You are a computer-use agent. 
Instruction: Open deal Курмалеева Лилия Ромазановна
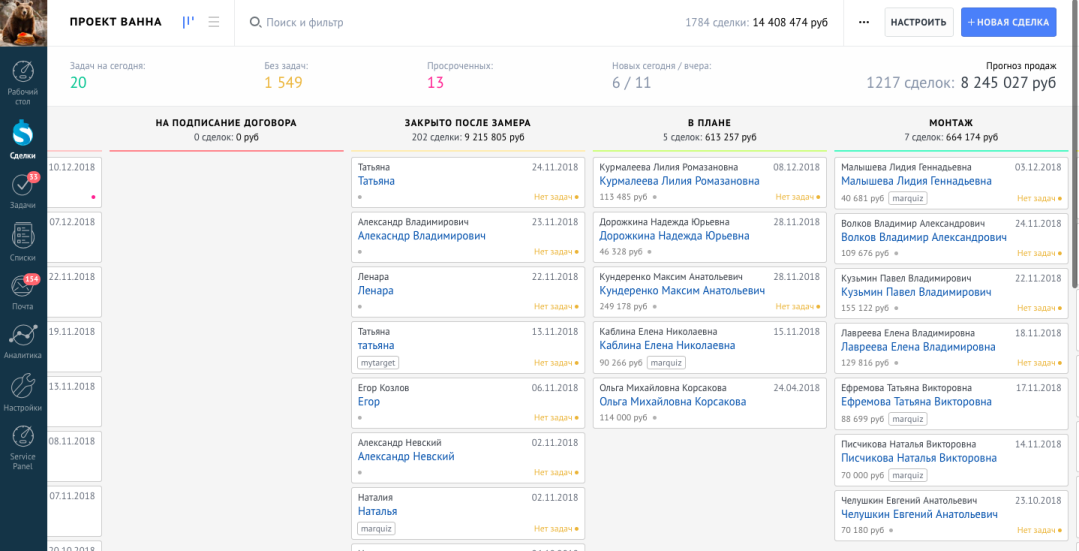679,181
